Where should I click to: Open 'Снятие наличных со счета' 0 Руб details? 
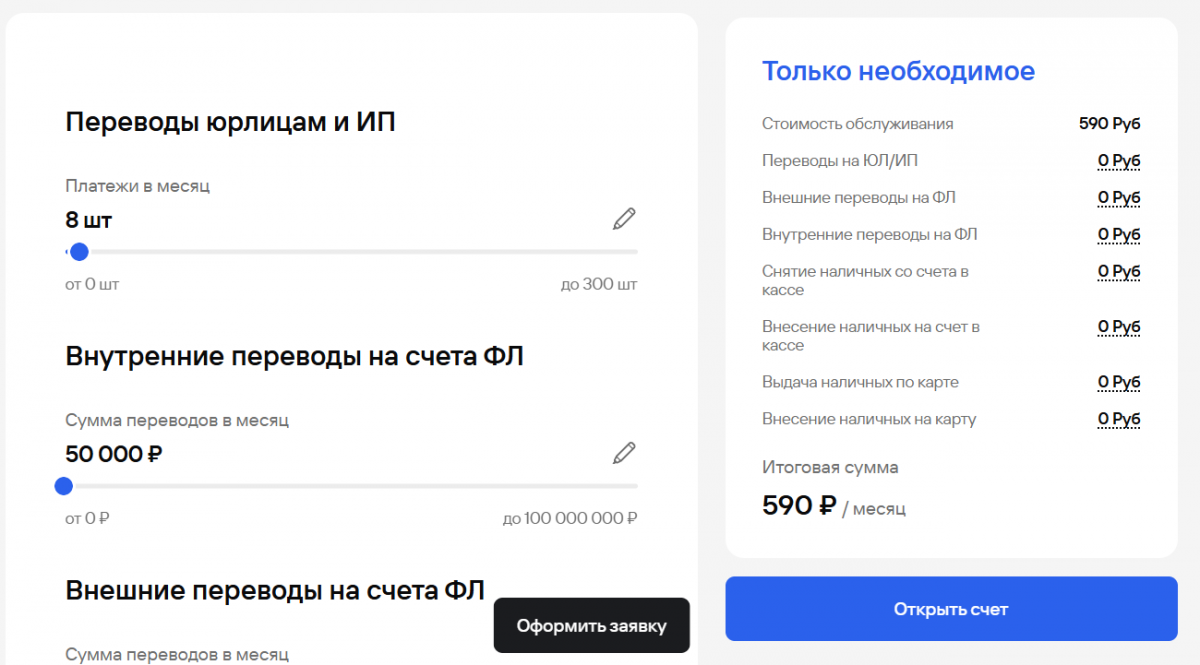click(1119, 272)
